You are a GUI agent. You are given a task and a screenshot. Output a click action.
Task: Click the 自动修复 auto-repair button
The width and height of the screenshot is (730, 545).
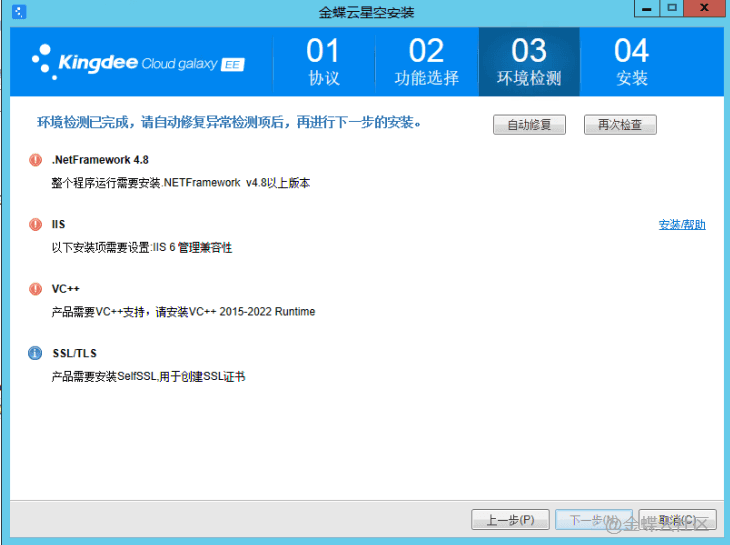click(529, 125)
